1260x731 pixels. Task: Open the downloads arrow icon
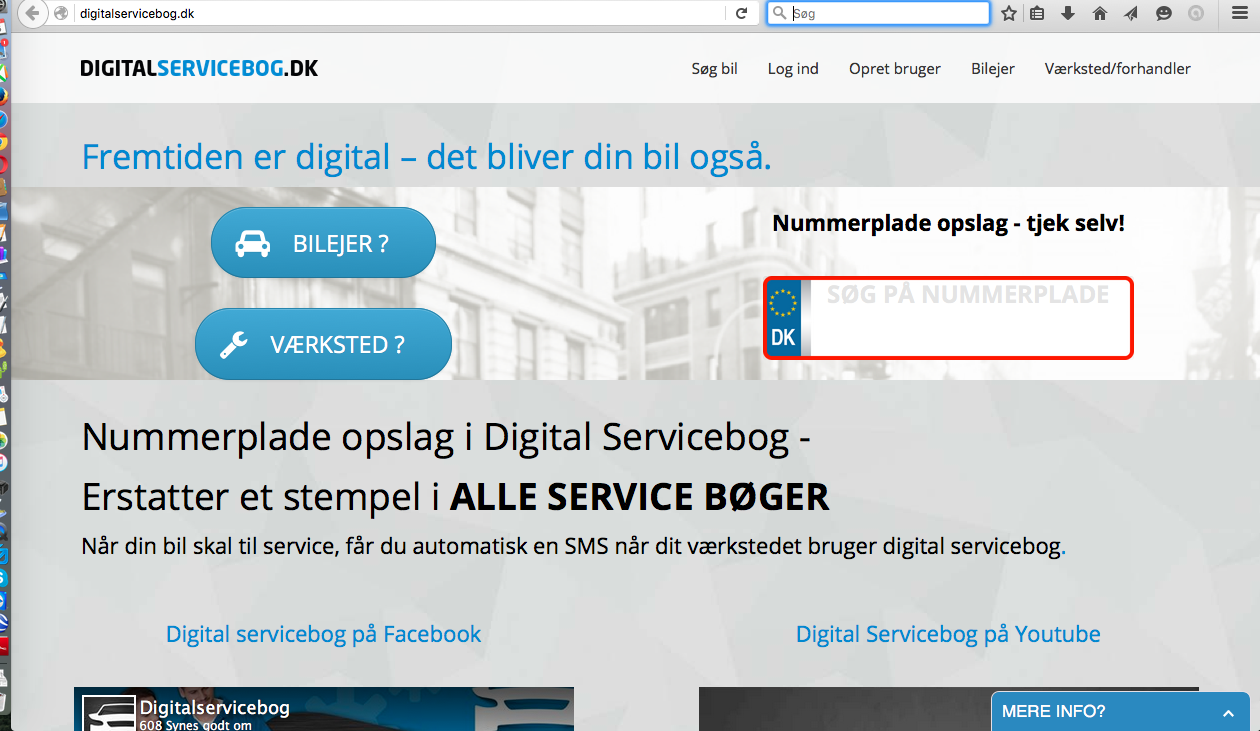1068,13
